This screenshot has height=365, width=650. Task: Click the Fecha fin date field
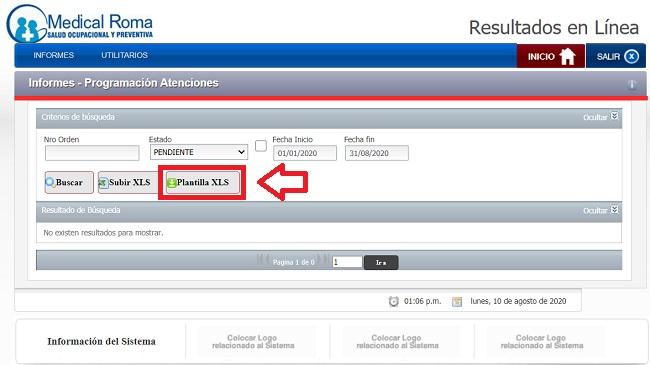(x=376, y=153)
